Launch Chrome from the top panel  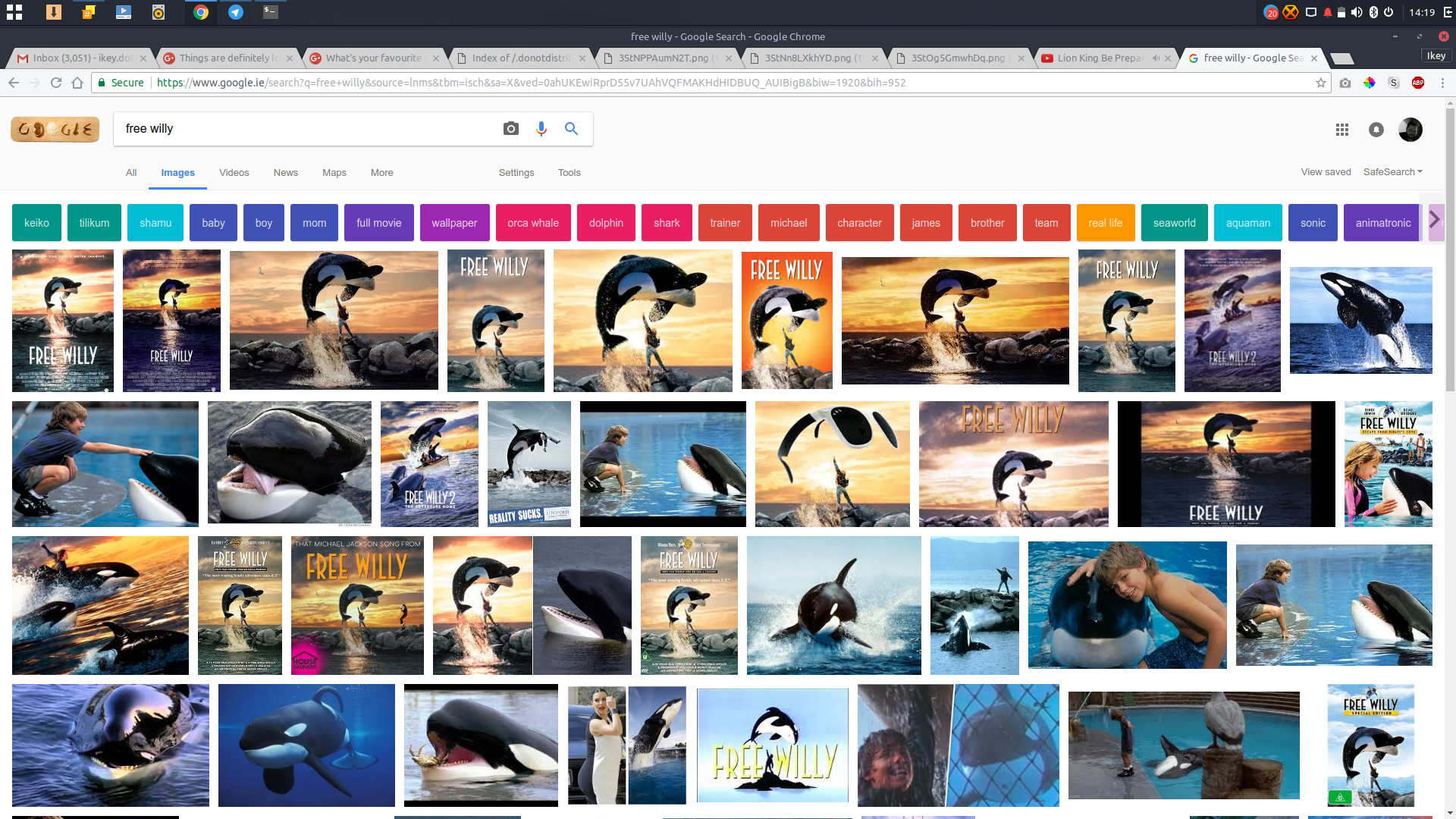(x=201, y=12)
